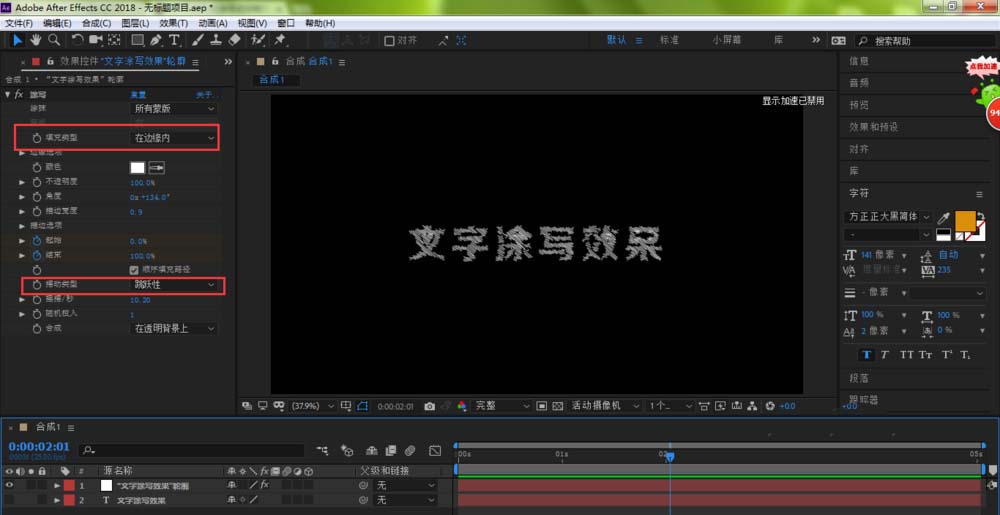The height and width of the screenshot is (515, 1000).
Task: Expand layer 1 twirl arrow in timeline
Action: pos(57,486)
